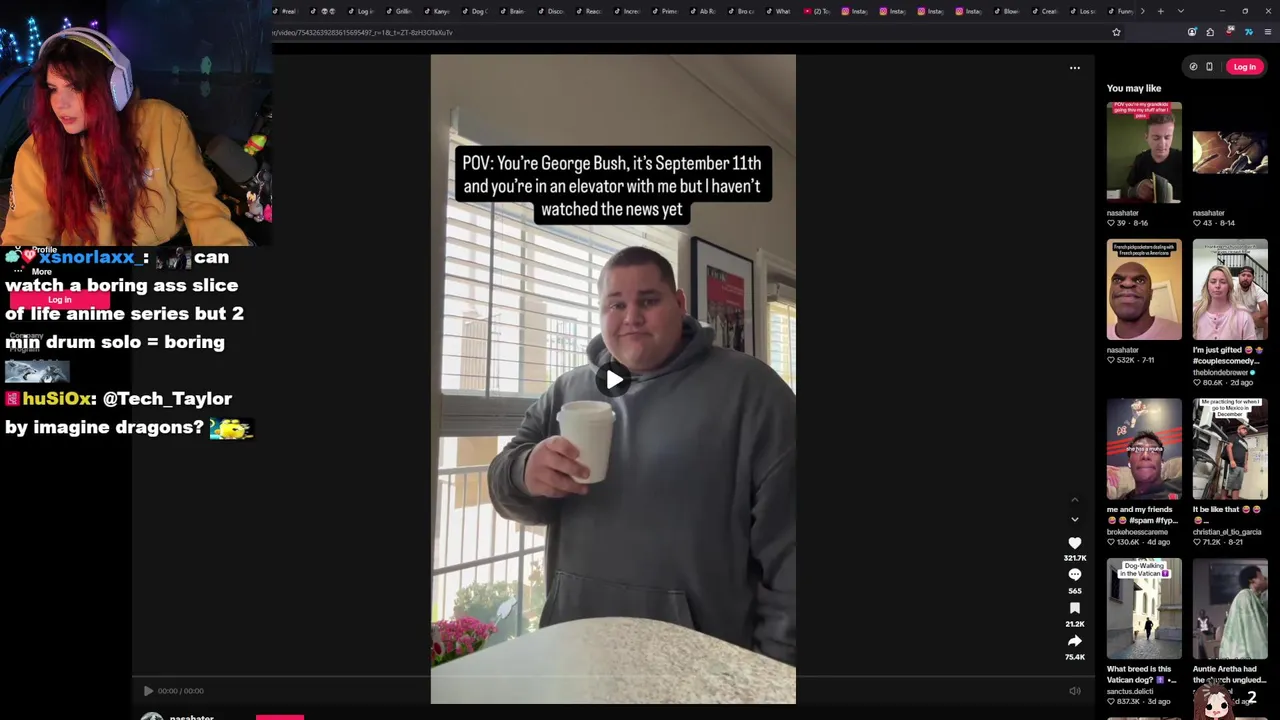Click the 75.4K share count
Screen dimensions: 1280x720
pyautogui.click(x=1075, y=657)
